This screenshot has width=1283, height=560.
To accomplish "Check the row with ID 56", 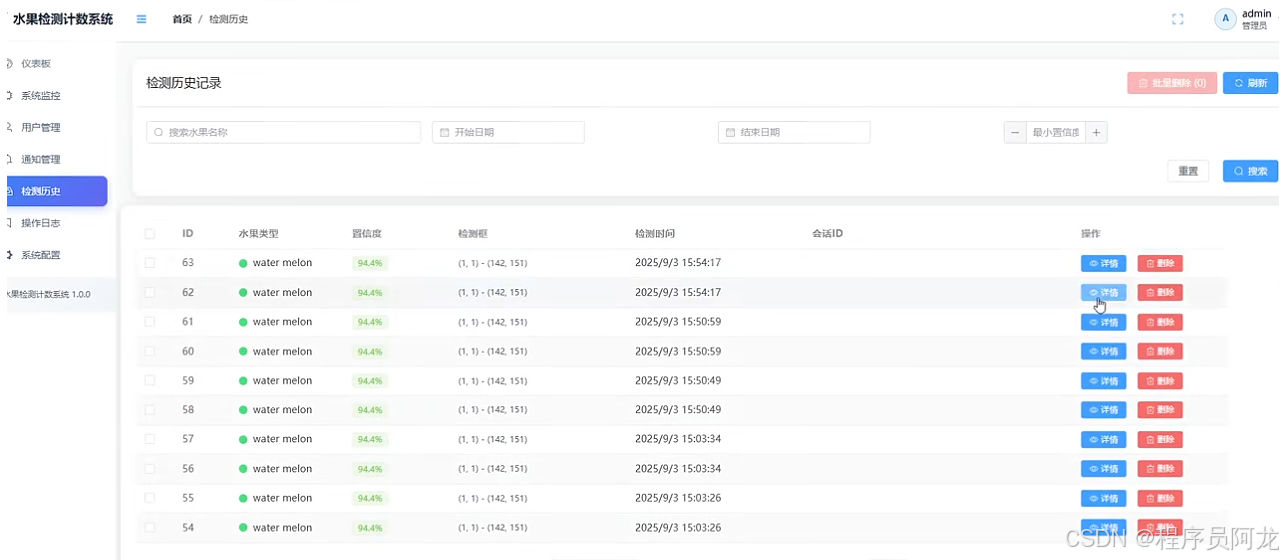I will pos(150,468).
